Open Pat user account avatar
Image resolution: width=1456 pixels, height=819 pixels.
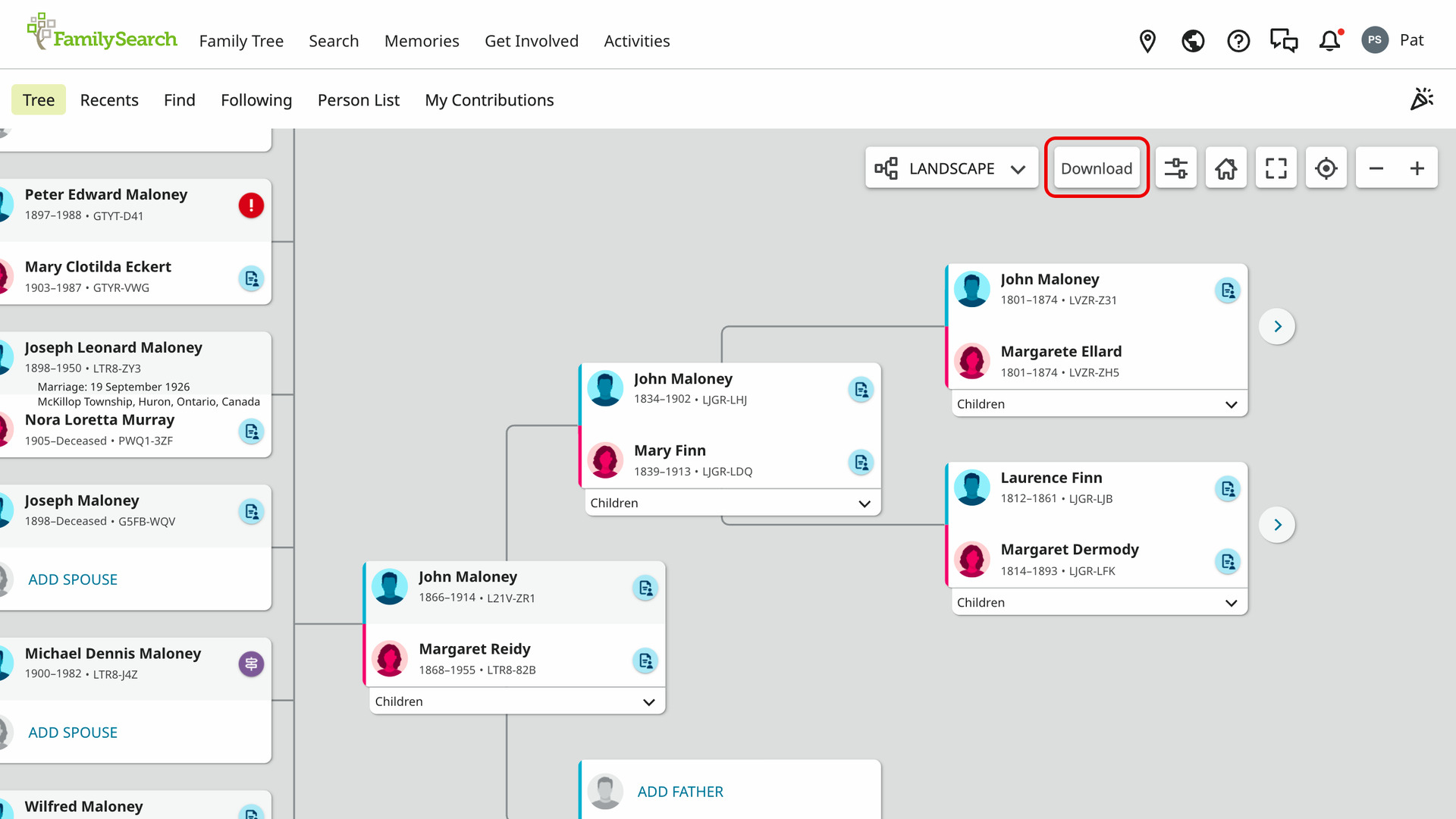pyautogui.click(x=1375, y=40)
